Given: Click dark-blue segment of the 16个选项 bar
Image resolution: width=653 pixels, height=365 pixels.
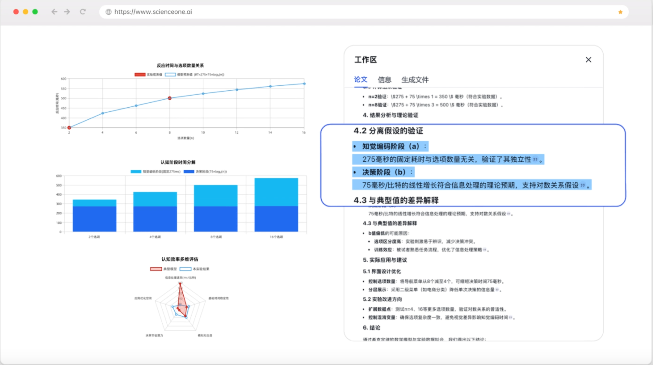Looking at the screenshot, I should pyautogui.click(x=276, y=219).
